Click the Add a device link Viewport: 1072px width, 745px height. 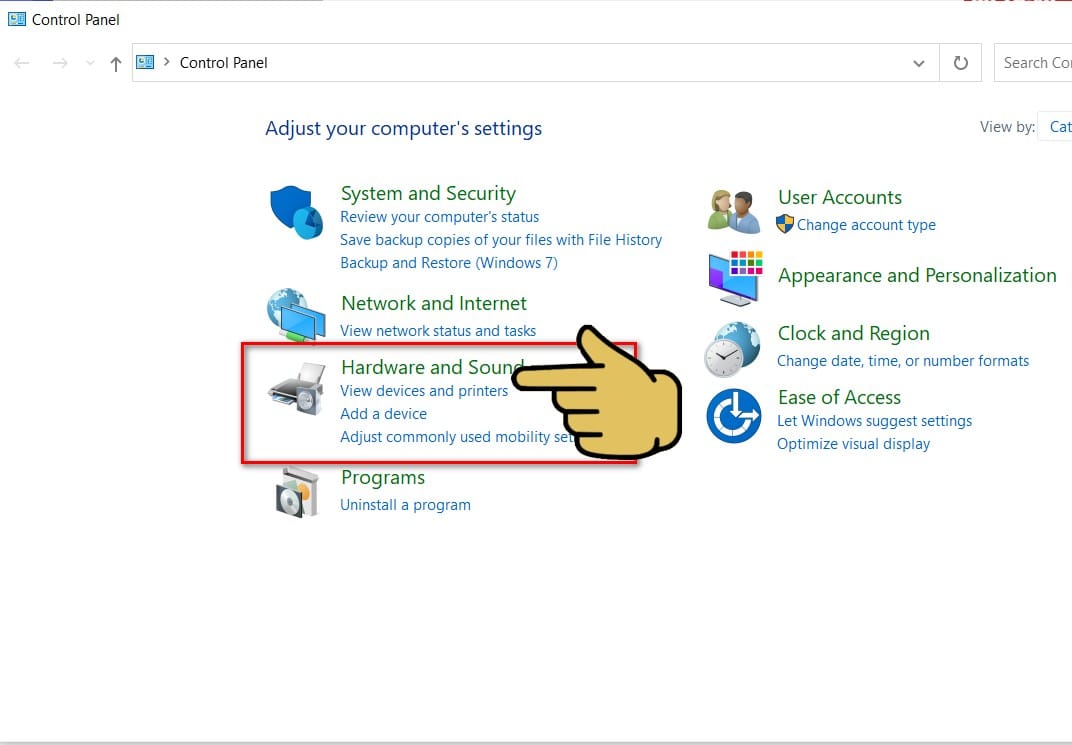[x=384, y=414]
